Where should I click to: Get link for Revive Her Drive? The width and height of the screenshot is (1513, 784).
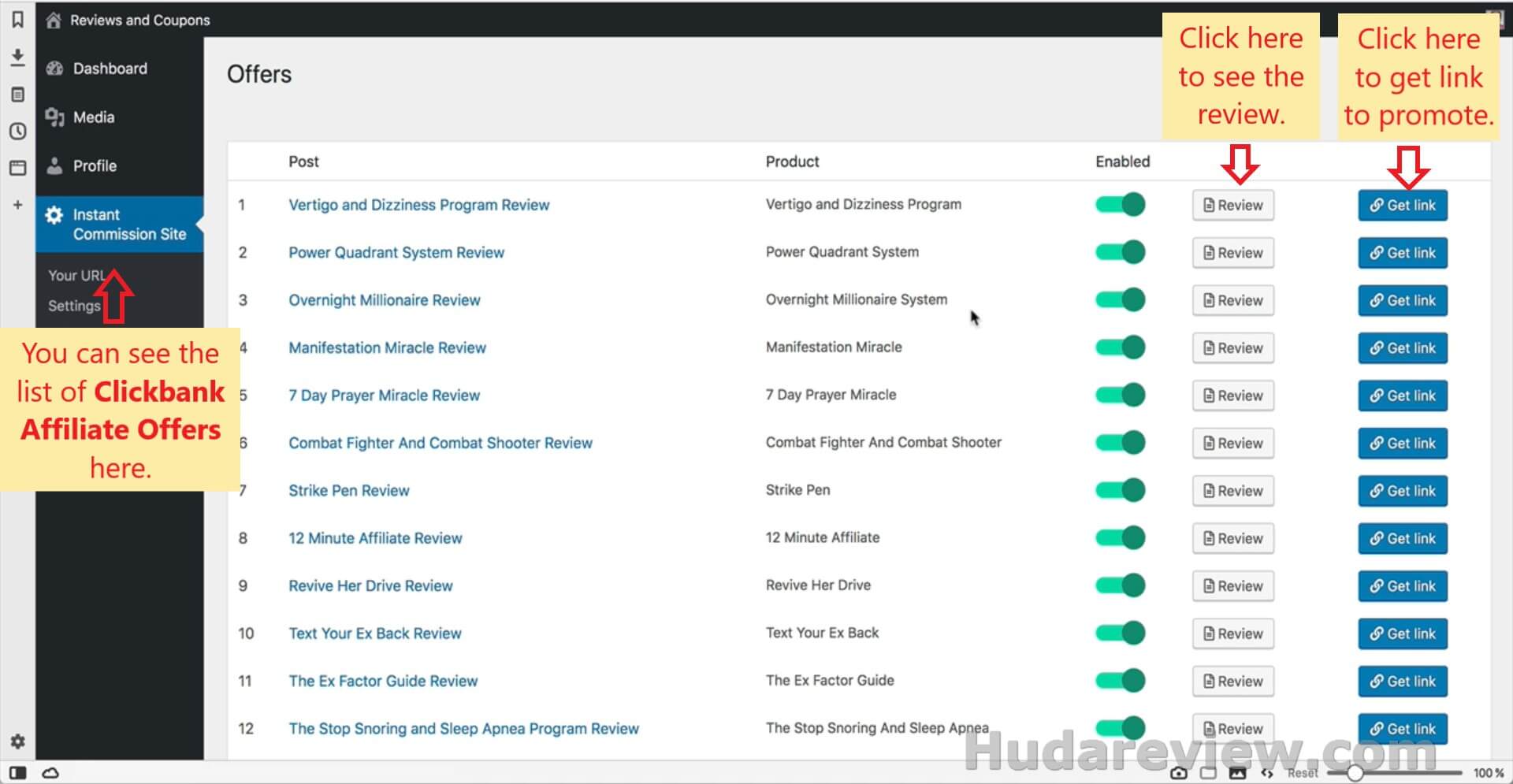[x=1403, y=586]
